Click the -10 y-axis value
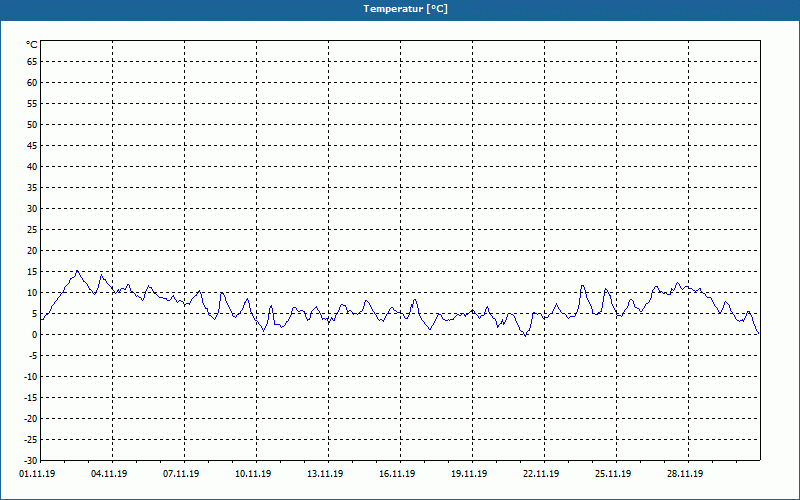This screenshot has width=800, height=500. click(31, 377)
